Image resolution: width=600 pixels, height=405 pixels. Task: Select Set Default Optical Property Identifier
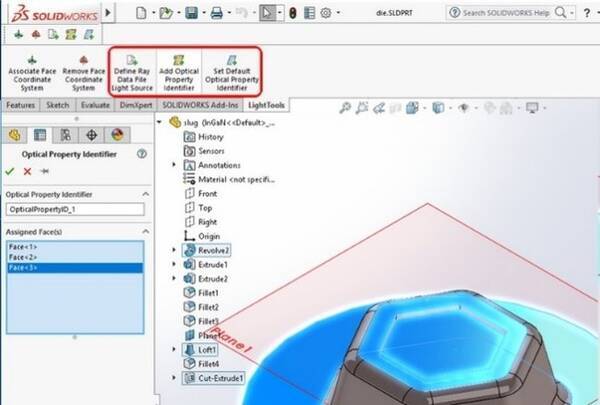pos(232,74)
